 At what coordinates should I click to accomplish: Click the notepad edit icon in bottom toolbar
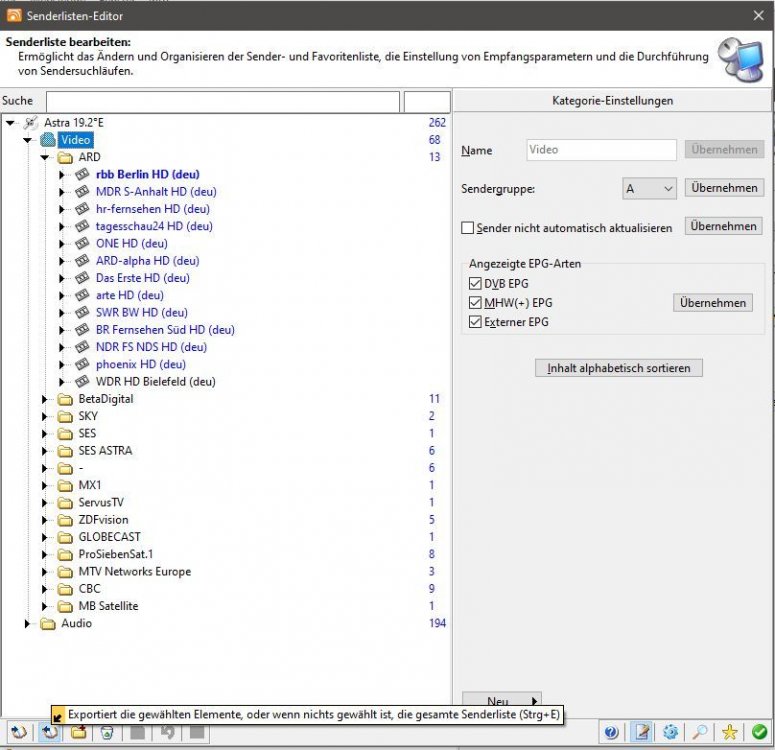point(641,733)
